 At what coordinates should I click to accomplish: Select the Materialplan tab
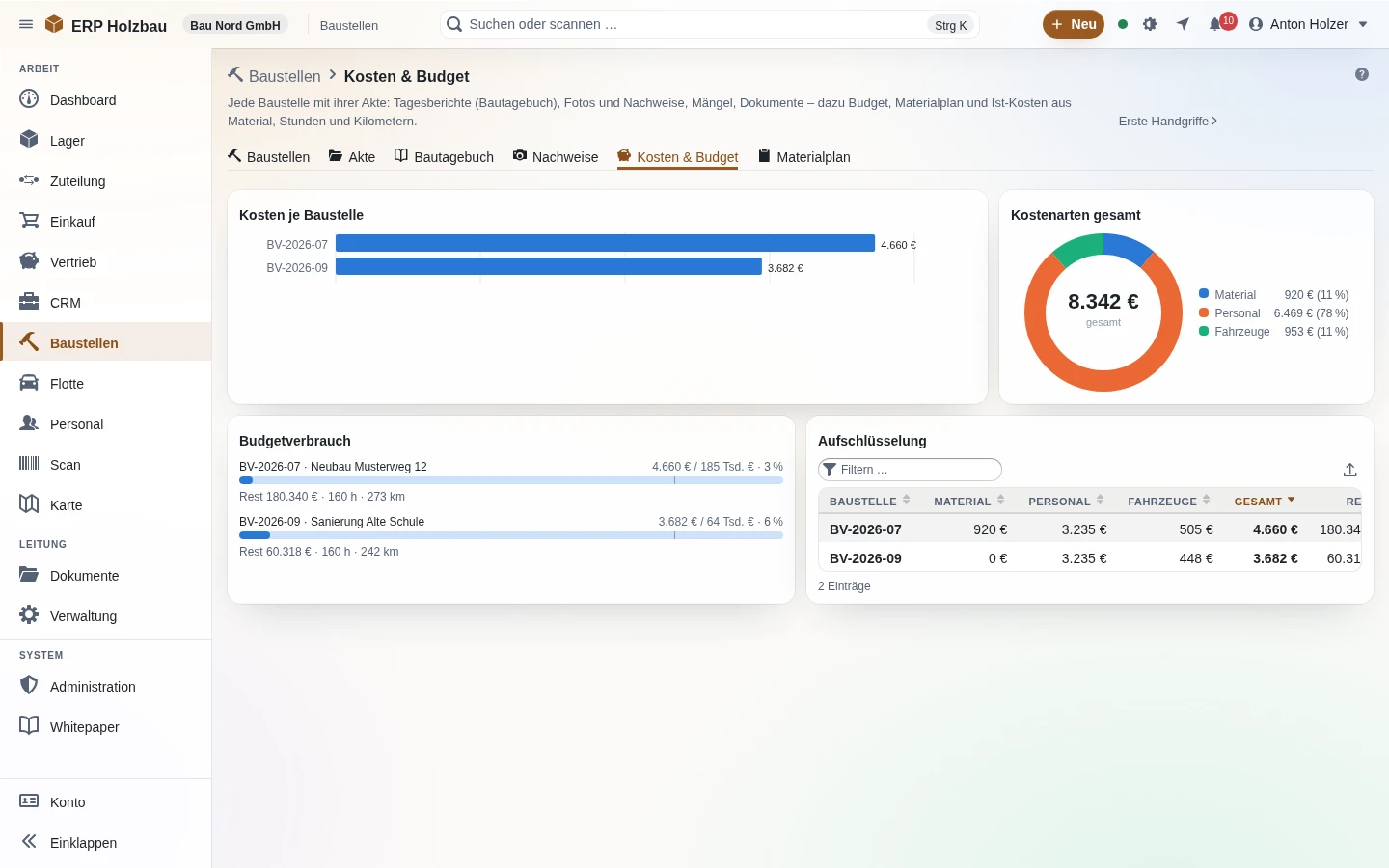click(x=804, y=157)
